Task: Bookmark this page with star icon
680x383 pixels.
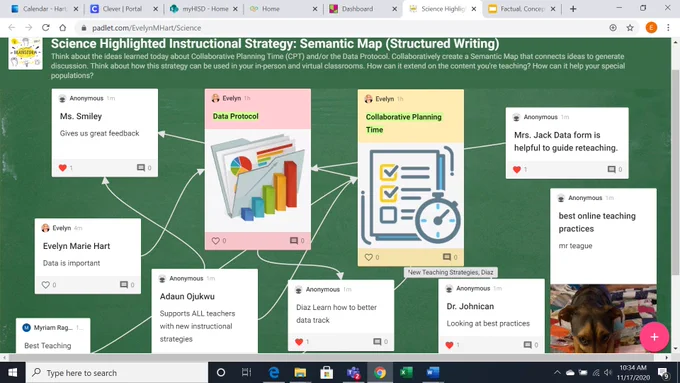Action: (630, 28)
